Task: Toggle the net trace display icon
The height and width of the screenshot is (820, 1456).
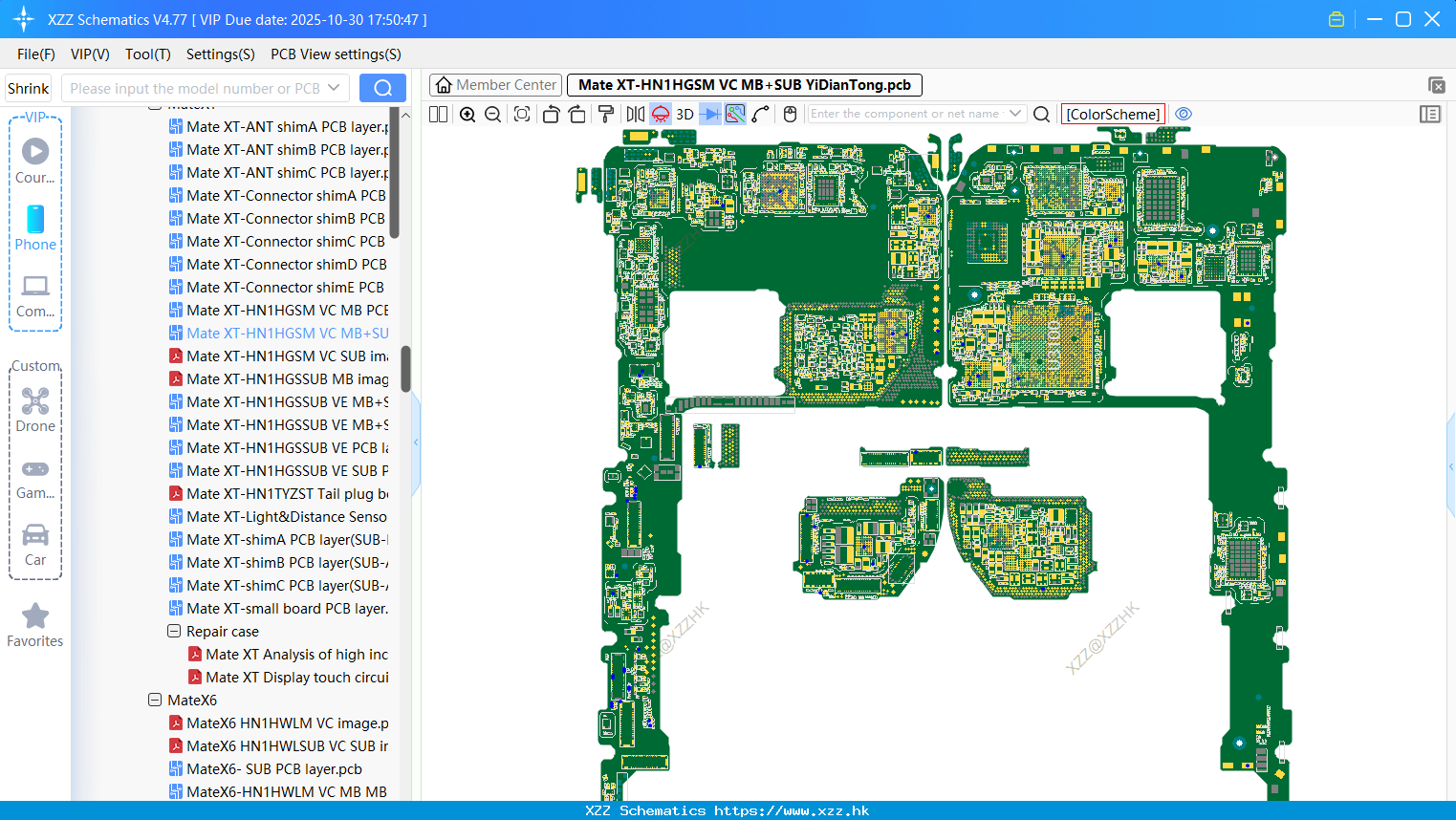Action: pyautogui.click(x=735, y=114)
